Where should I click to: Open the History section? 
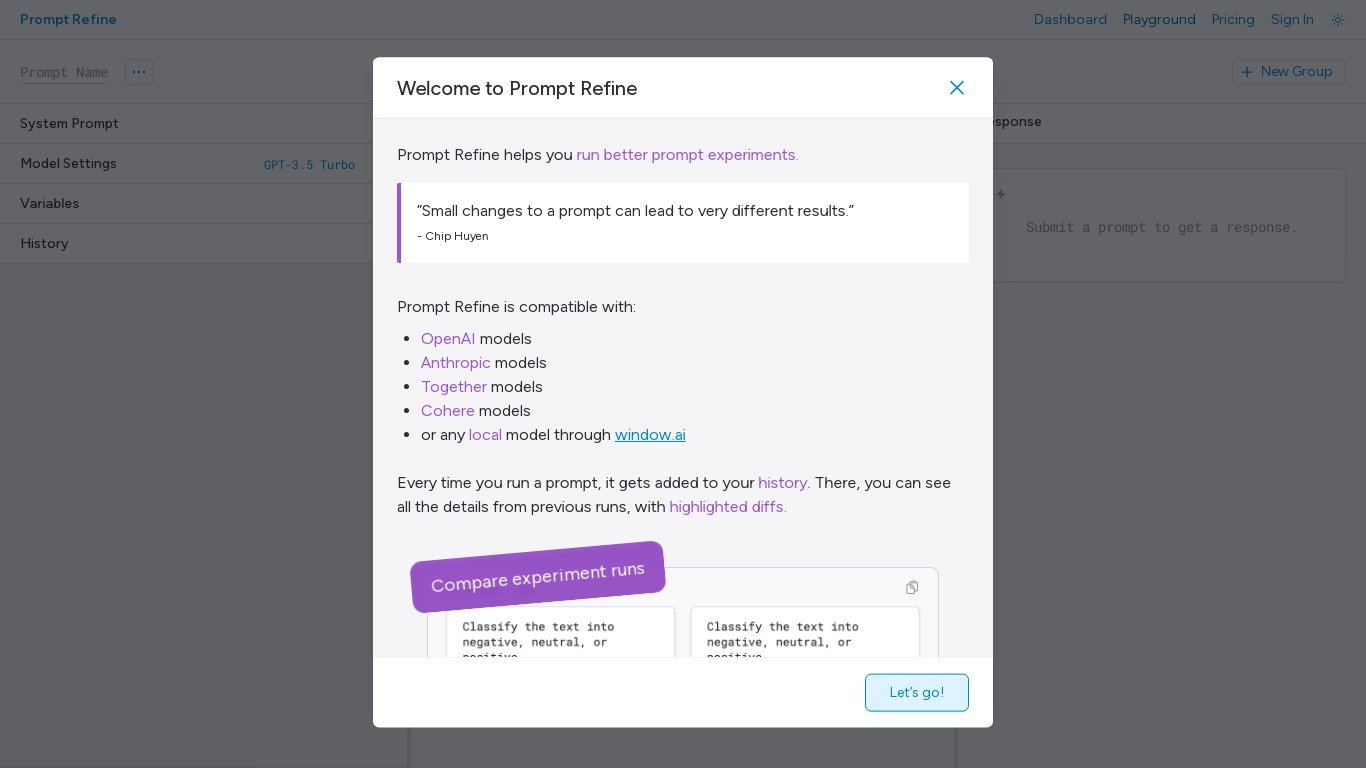click(44, 244)
